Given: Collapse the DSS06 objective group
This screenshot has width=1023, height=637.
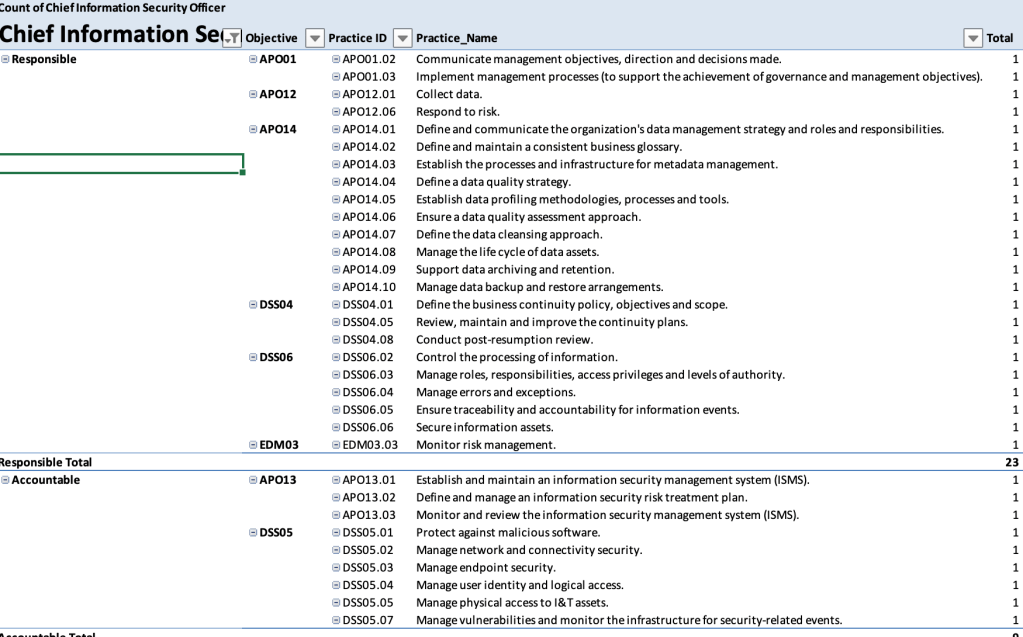Looking at the screenshot, I should click(252, 357).
